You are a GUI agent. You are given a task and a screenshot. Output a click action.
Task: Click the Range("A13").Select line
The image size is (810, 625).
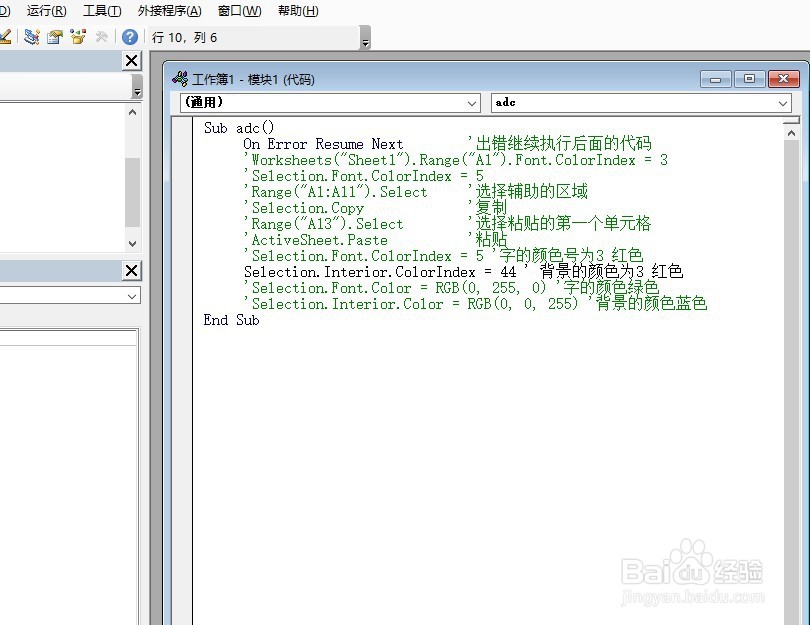(x=323, y=224)
